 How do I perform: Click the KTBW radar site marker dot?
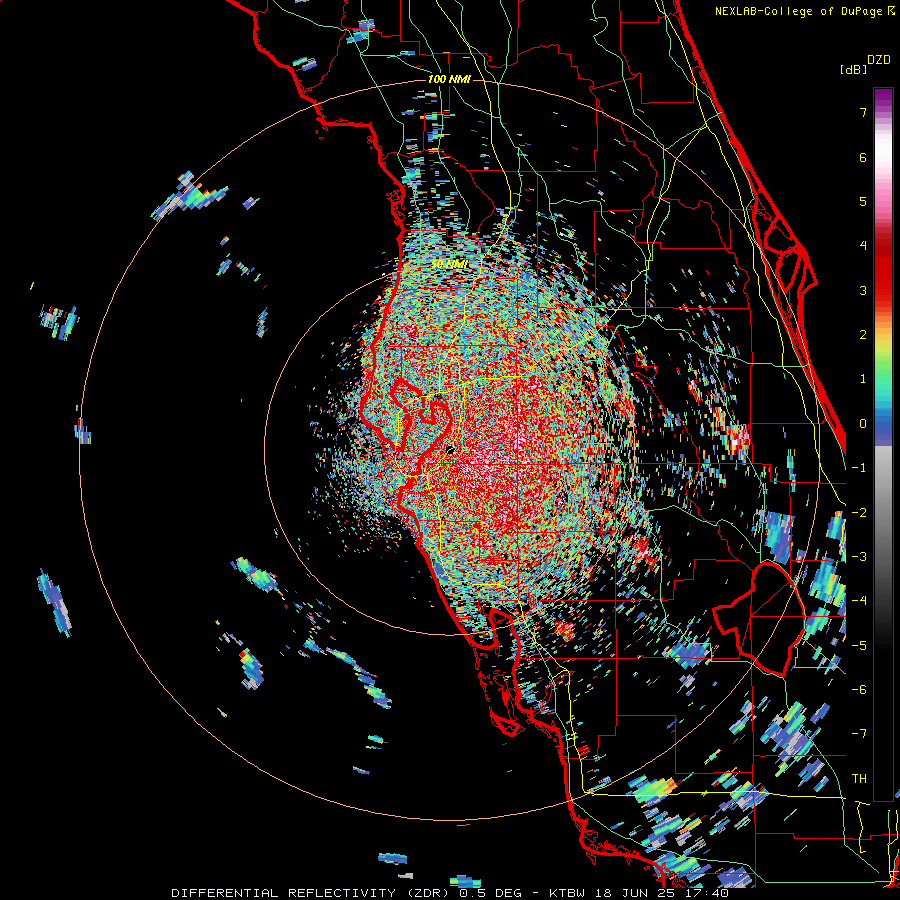[451, 449]
